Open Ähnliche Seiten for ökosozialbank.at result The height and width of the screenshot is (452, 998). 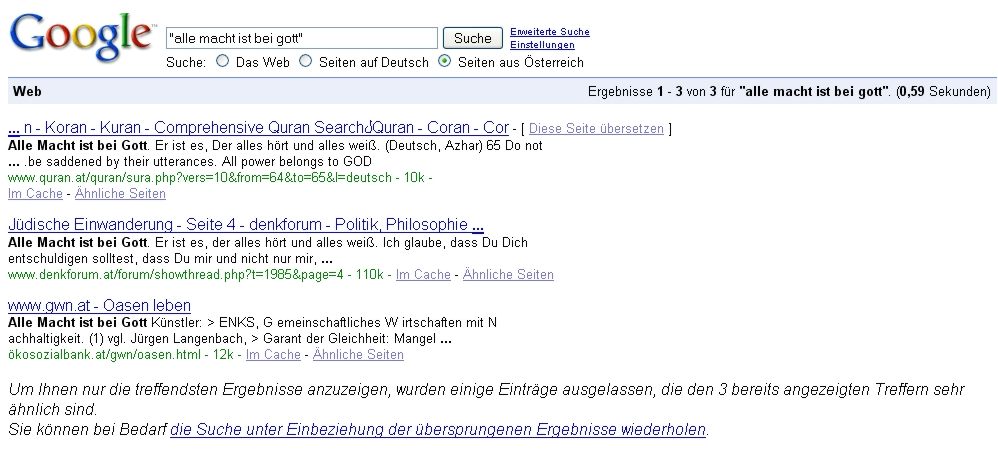tap(358, 355)
